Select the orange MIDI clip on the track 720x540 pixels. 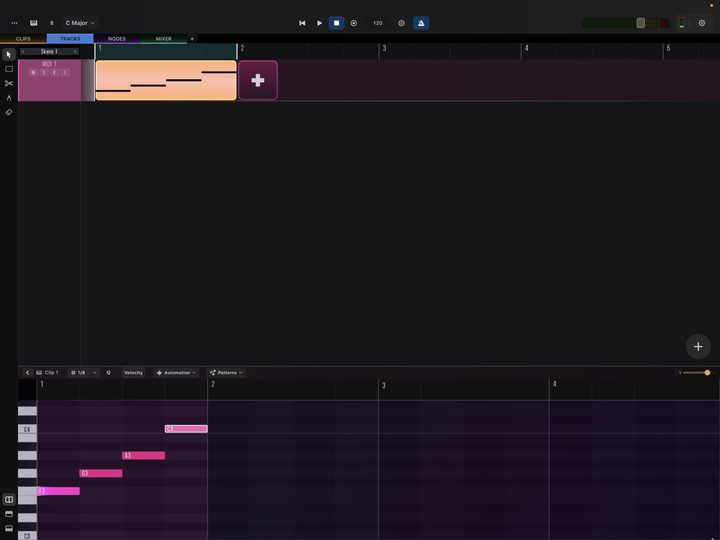click(166, 80)
